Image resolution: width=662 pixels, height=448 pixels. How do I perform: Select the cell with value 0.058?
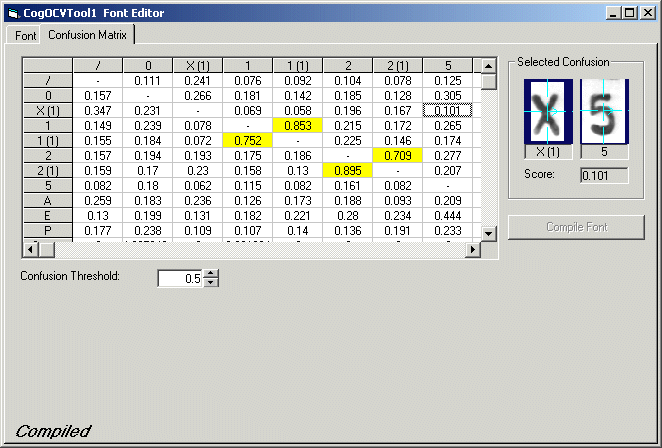298,111
